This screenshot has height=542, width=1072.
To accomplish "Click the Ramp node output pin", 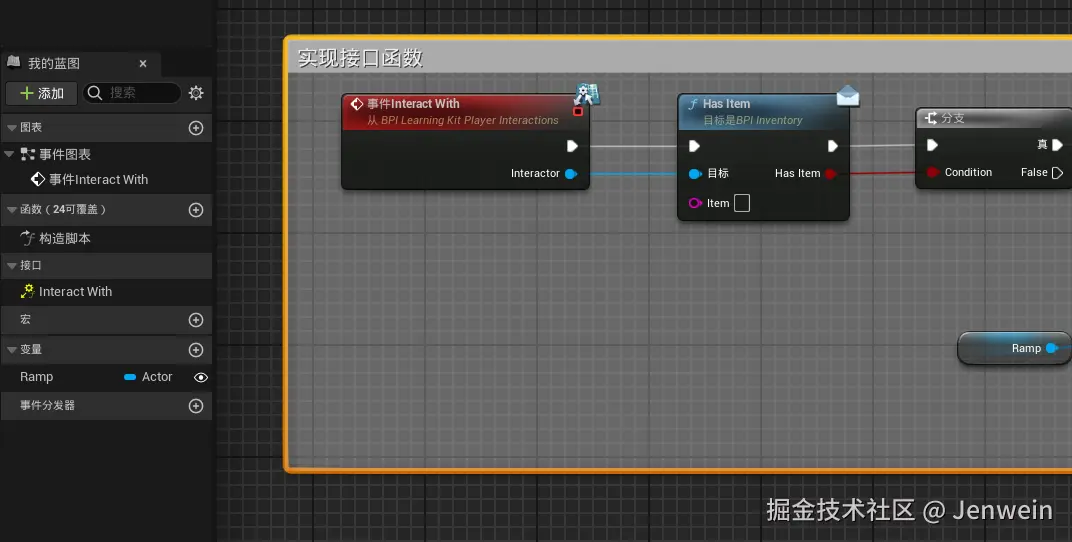I will point(1051,349).
